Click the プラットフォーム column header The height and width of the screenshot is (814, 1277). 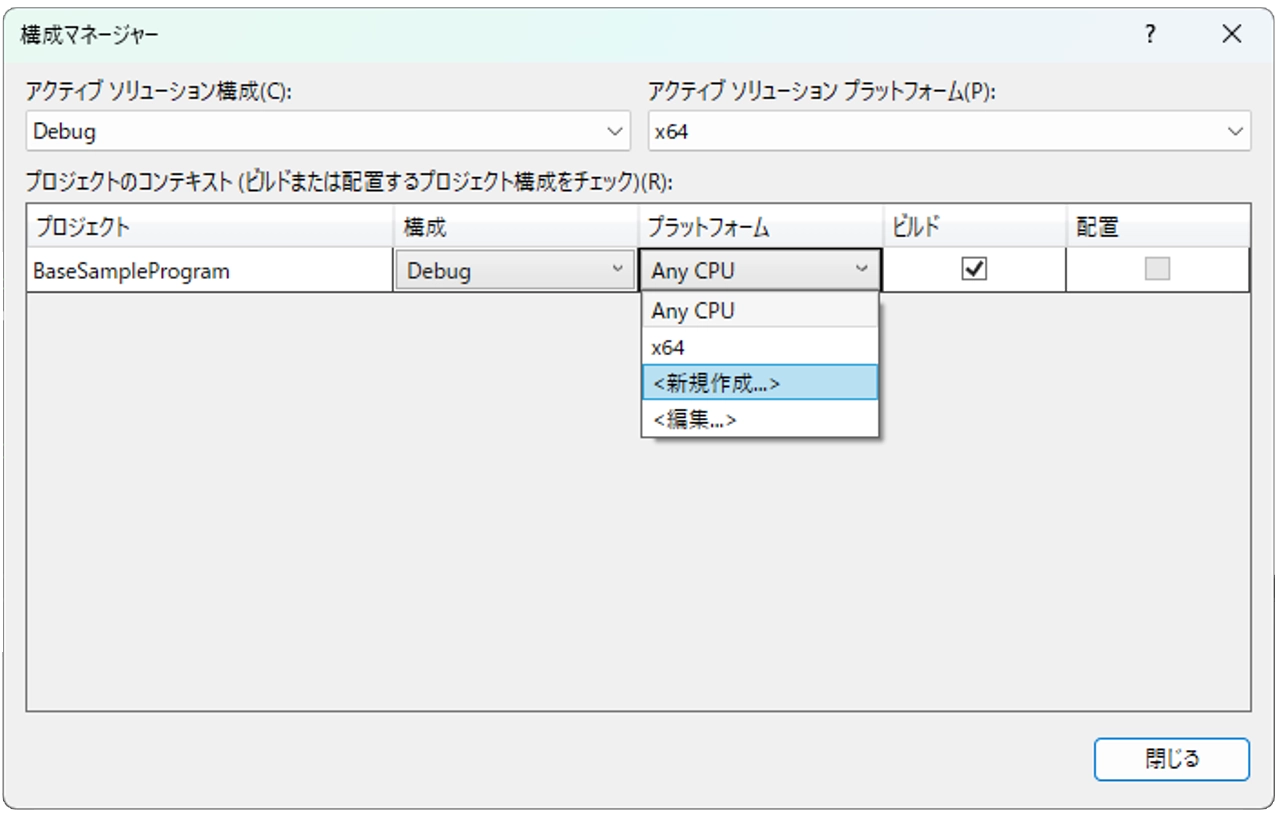tap(760, 227)
